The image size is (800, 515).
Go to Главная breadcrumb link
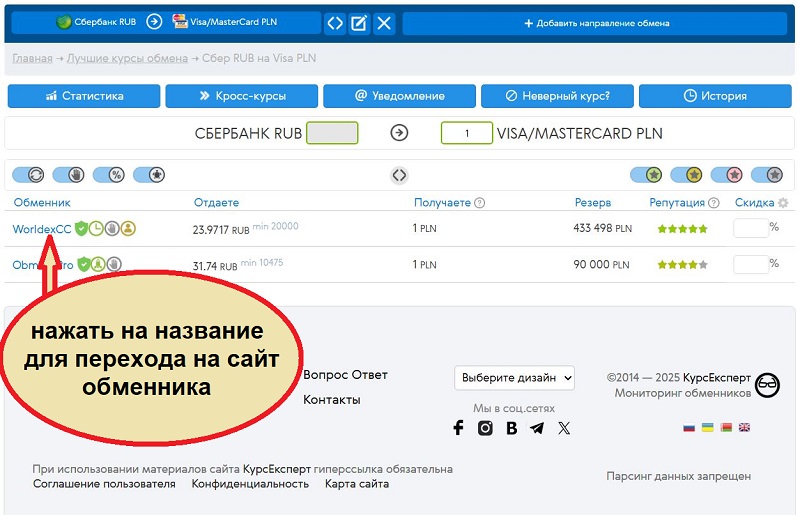click(x=32, y=58)
